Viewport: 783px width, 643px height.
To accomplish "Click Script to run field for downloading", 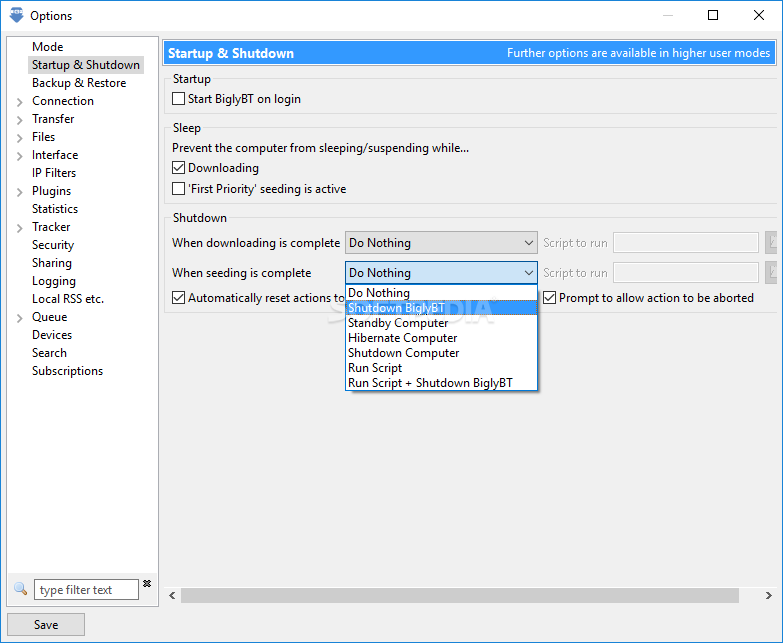I will click(x=686, y=243).
